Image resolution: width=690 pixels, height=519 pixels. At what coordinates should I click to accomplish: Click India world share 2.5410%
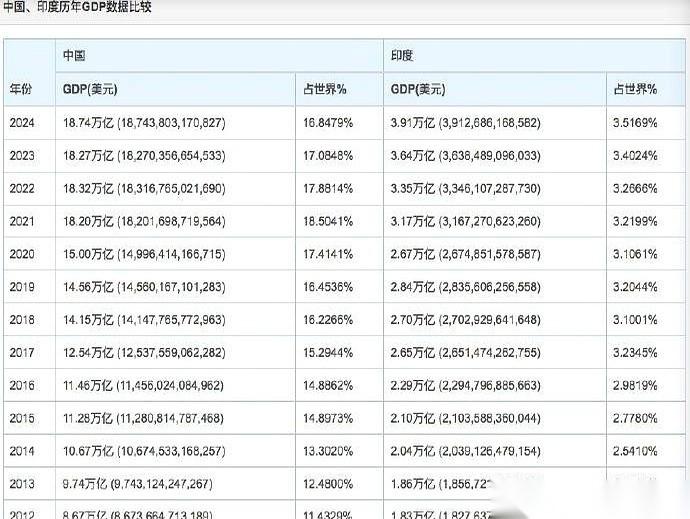(x=635, y=451)
